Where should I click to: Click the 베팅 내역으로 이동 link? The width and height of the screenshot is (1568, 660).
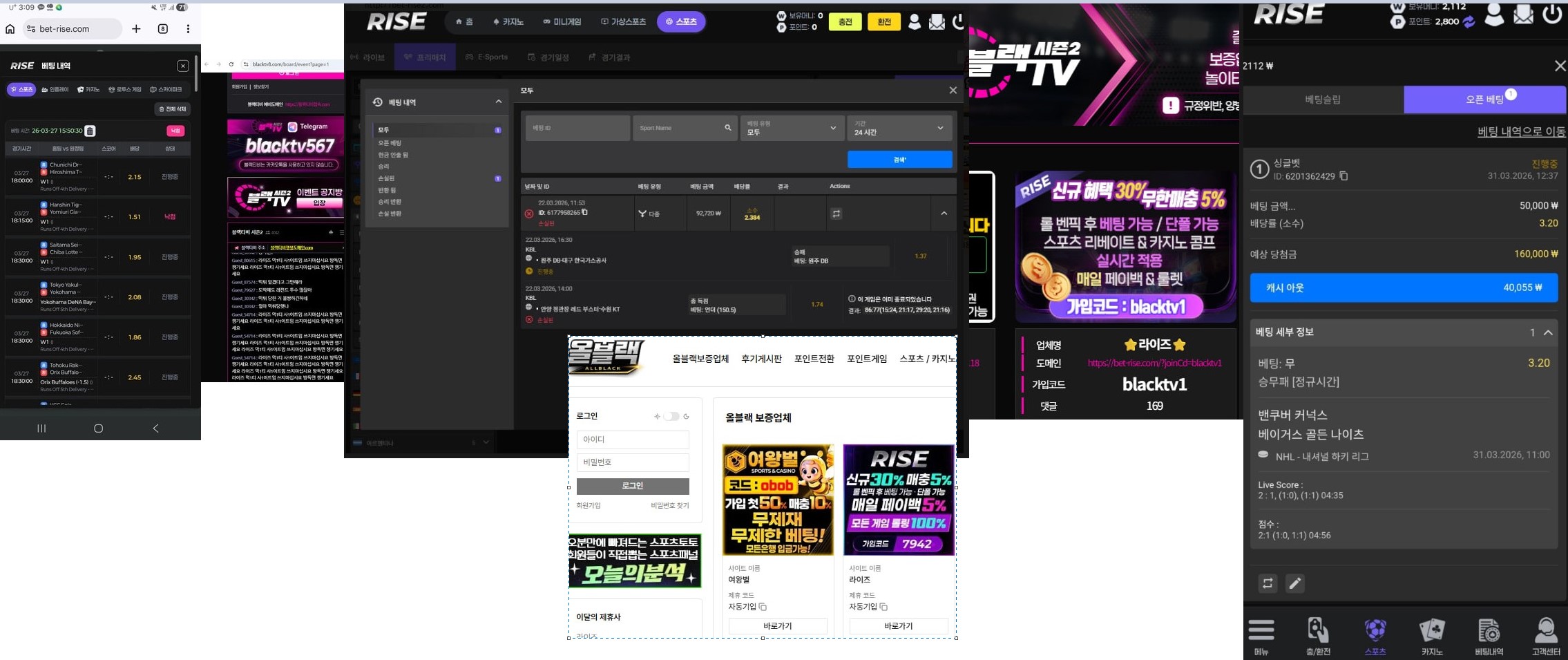coord(1521,131)
